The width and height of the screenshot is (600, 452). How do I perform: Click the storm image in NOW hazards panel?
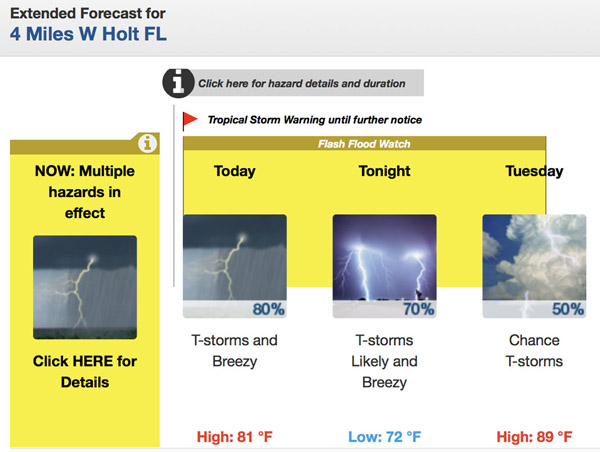(85, 287)
